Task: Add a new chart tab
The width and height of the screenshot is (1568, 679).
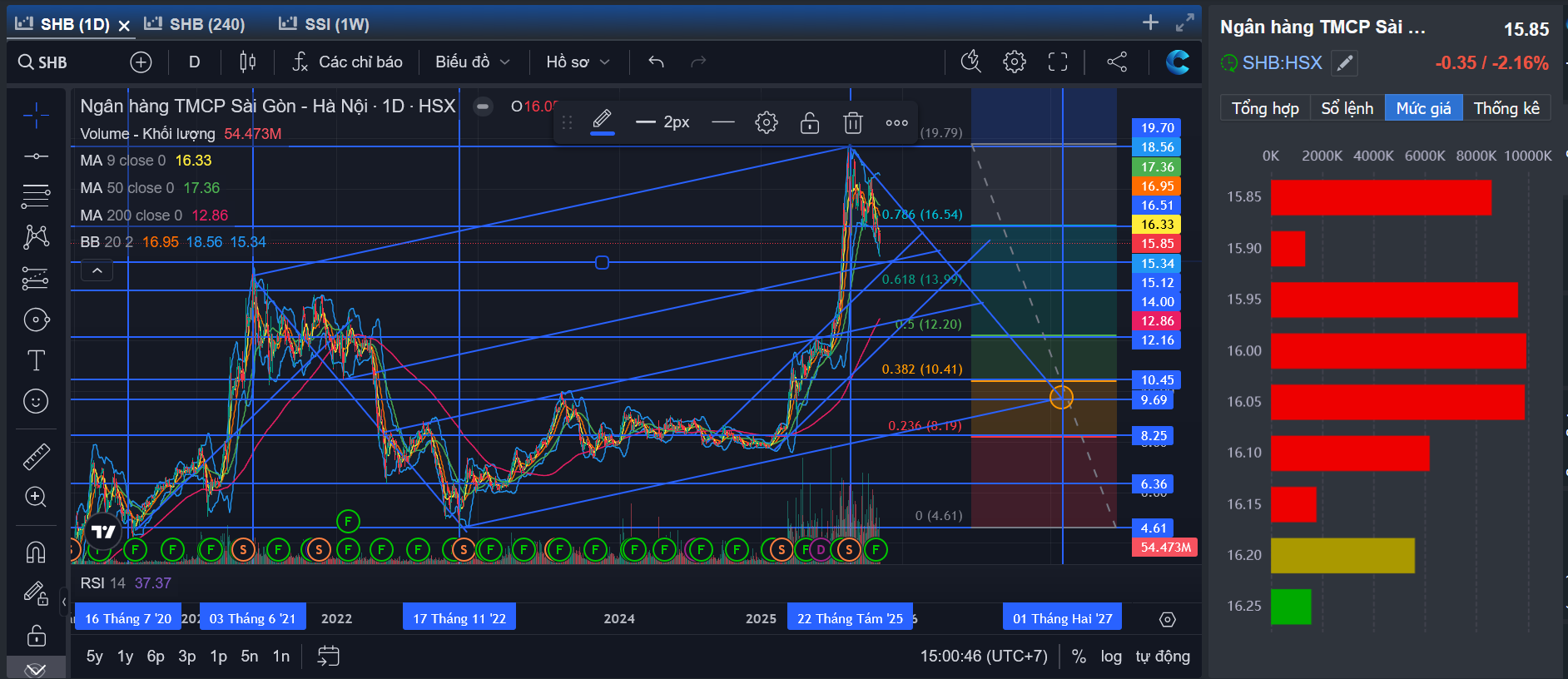Action: [x=1150, y=22]
